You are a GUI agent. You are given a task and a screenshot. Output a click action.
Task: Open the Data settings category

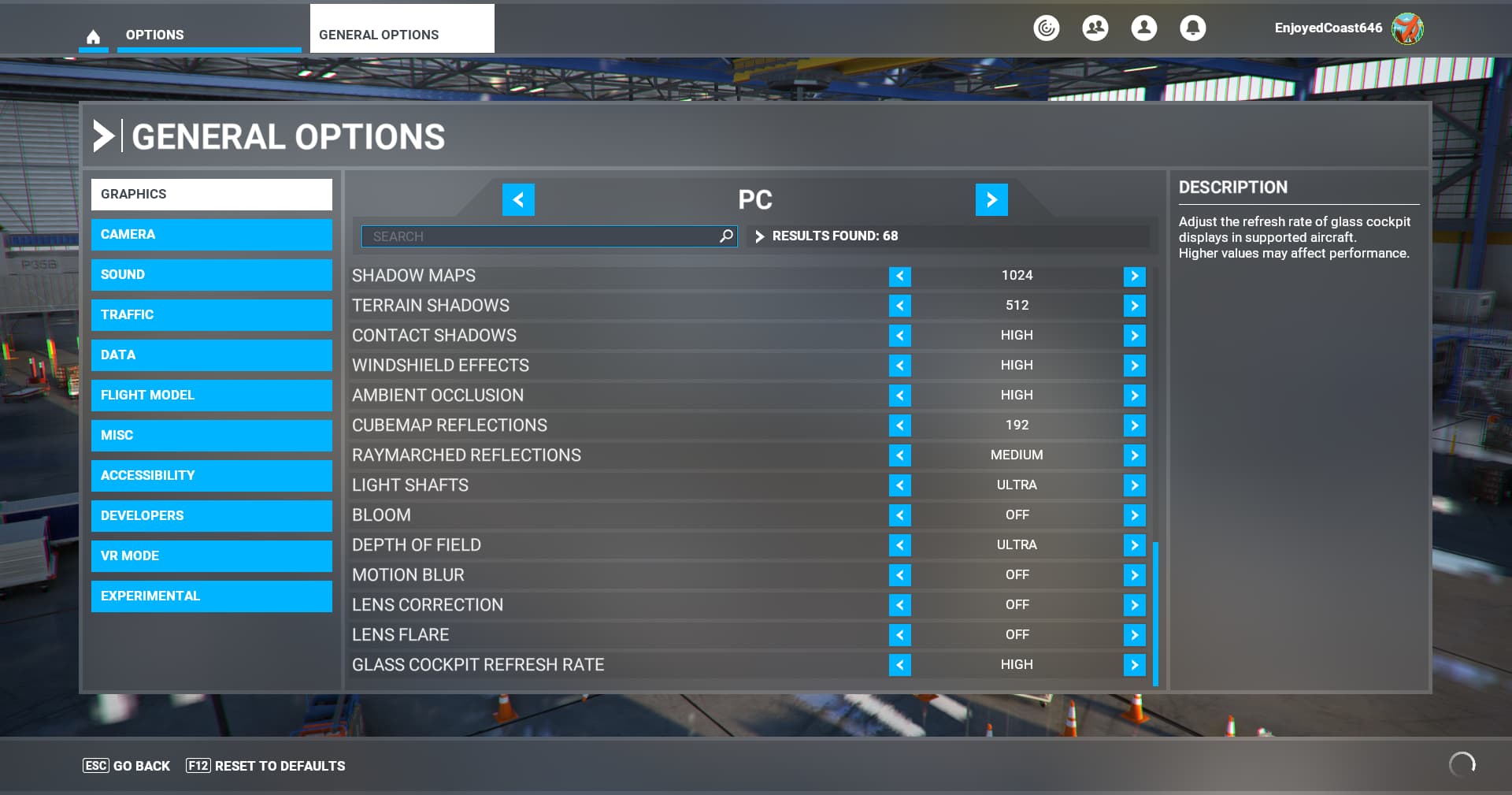pyautogui.click(x=212, y=355)
